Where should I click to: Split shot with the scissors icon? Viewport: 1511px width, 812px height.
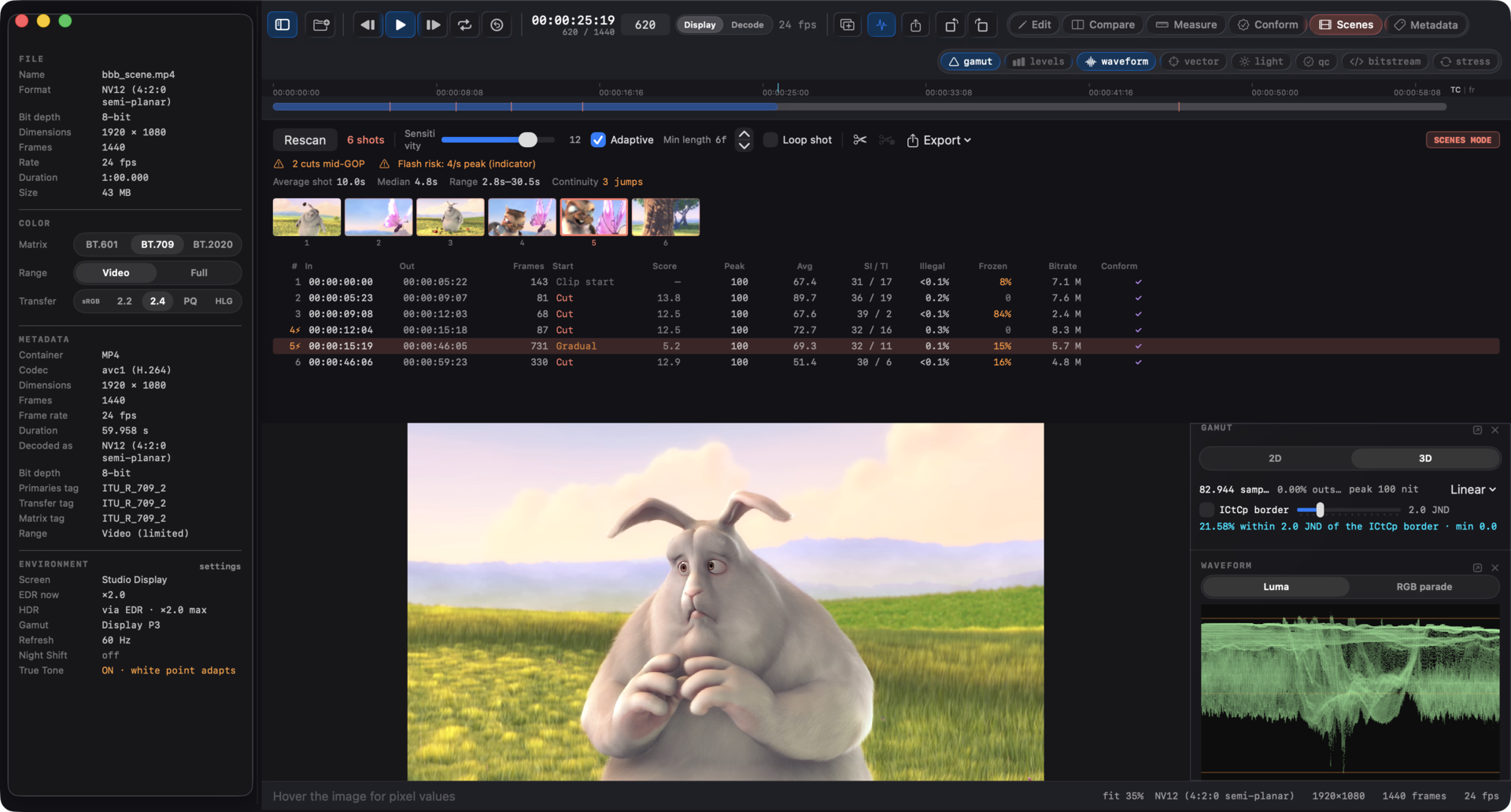pyautogui.click(x=859, y=140)
